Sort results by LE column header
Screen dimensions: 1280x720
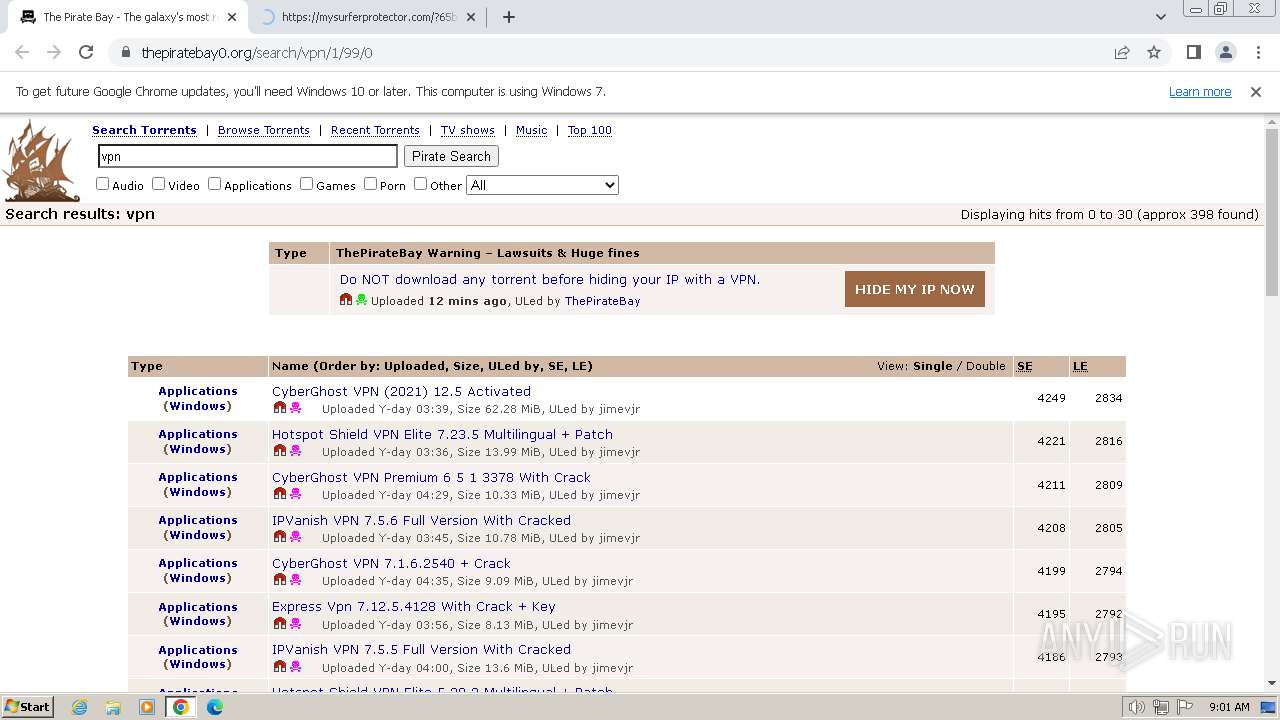pos(1080,366)
